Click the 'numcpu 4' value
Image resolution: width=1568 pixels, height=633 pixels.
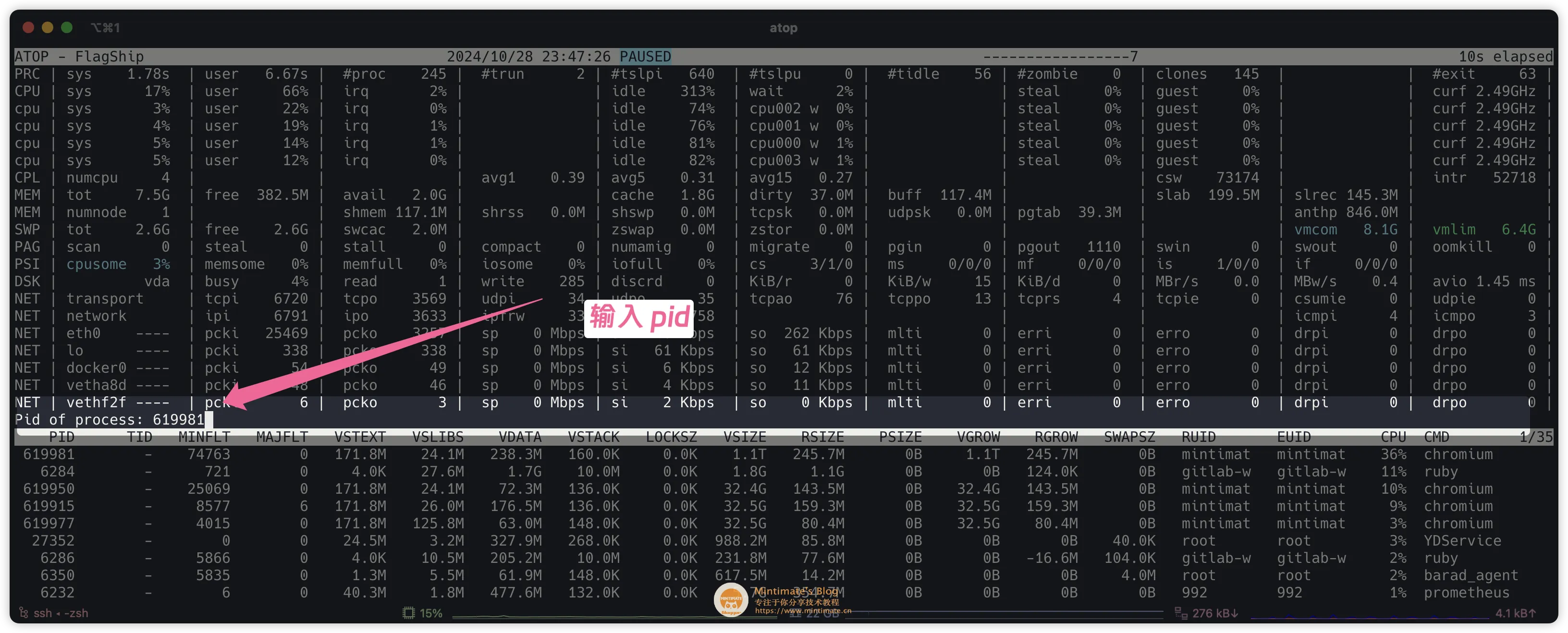pyautogui.click(x=118, y=178)
